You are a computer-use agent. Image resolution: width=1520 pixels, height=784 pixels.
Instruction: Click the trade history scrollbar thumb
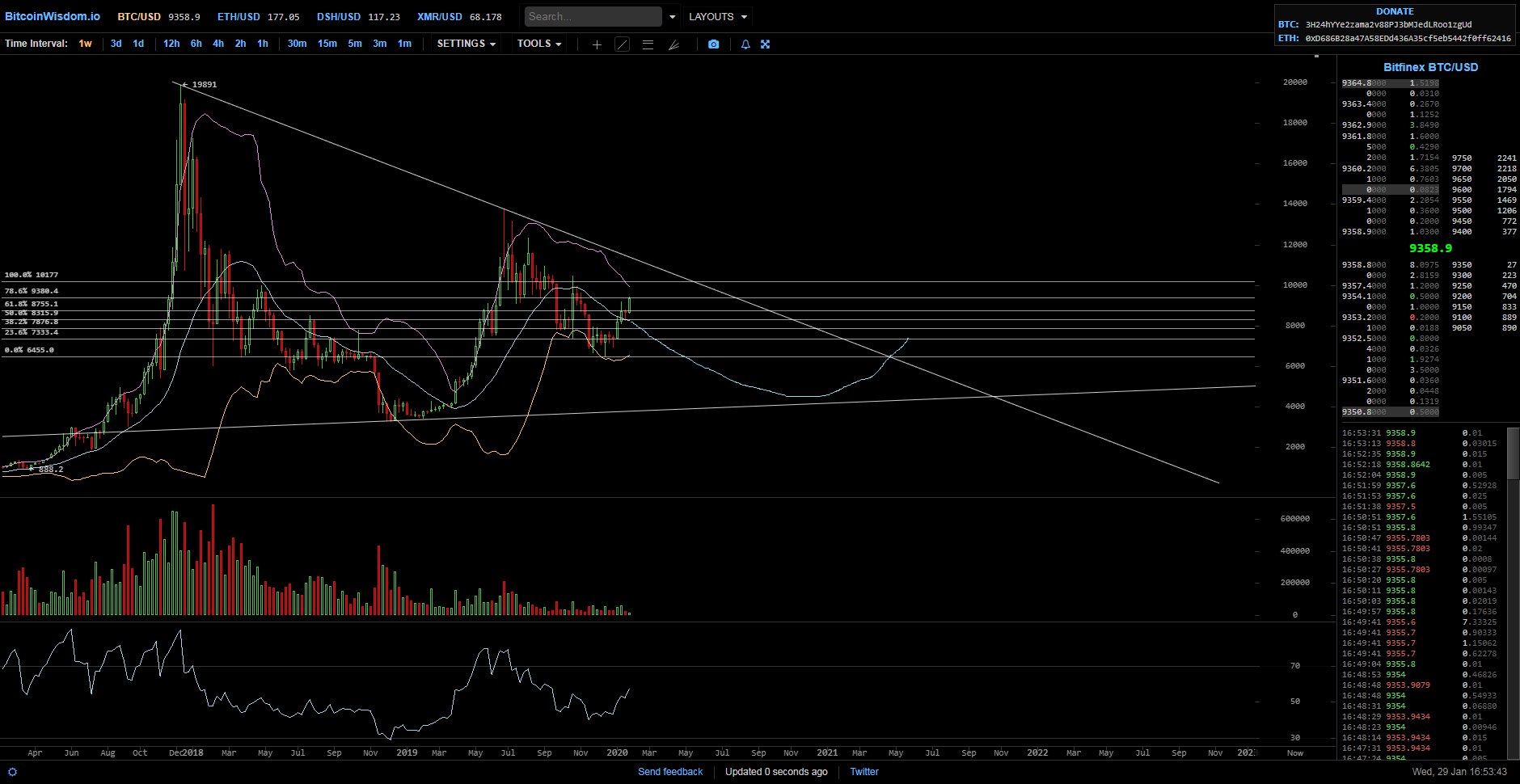coord(1513,453)
